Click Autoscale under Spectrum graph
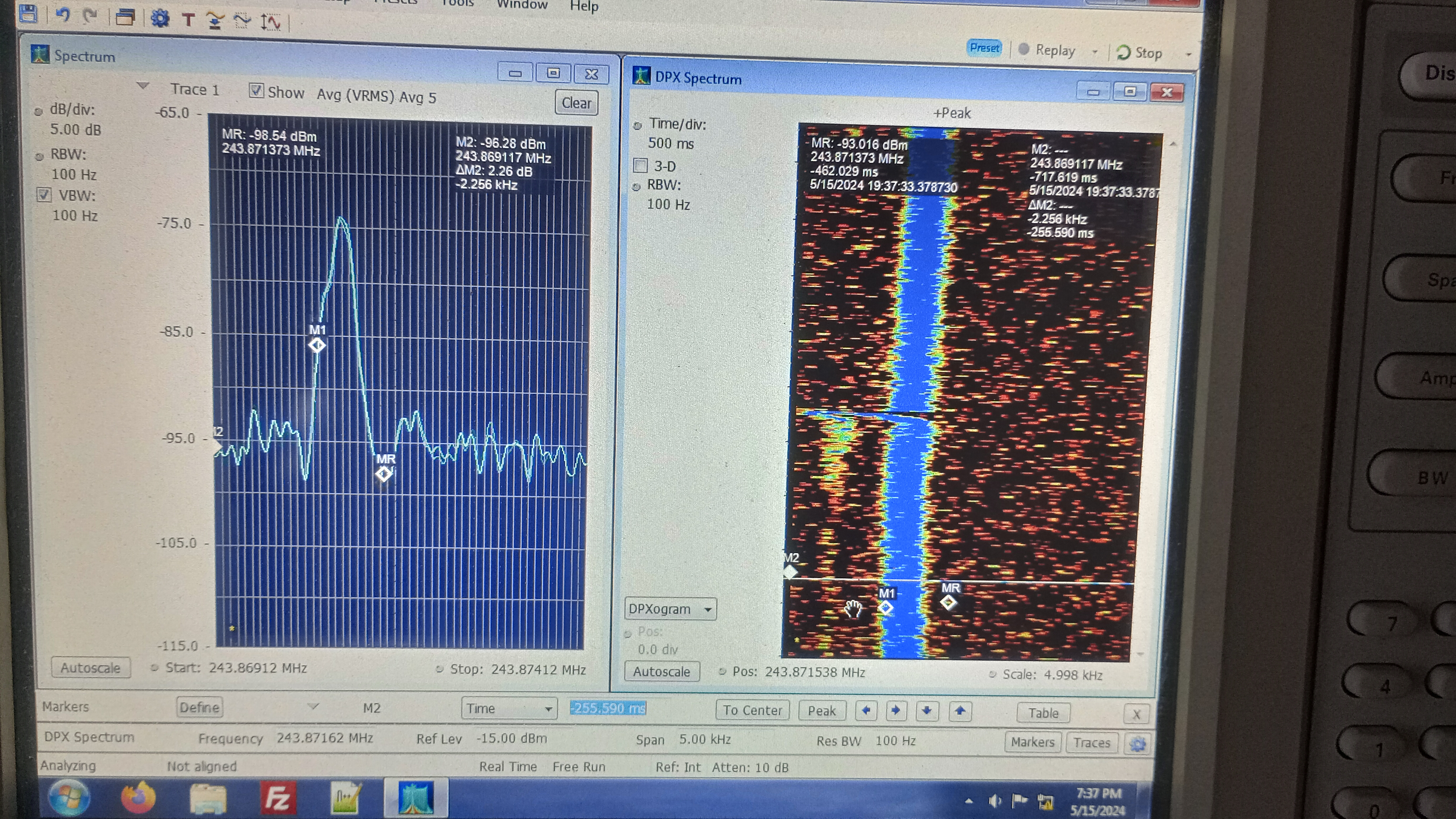Screen dimensions: 1456x819 click(90, 667)
